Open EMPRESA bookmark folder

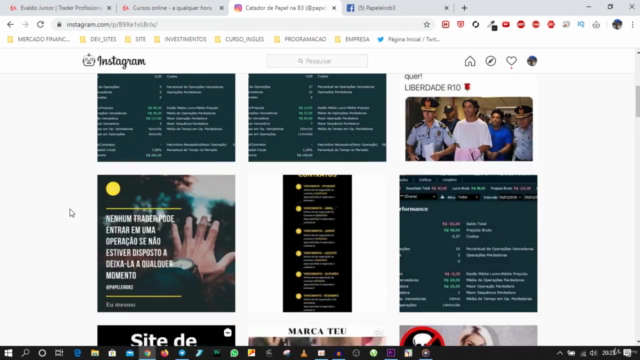352,40
